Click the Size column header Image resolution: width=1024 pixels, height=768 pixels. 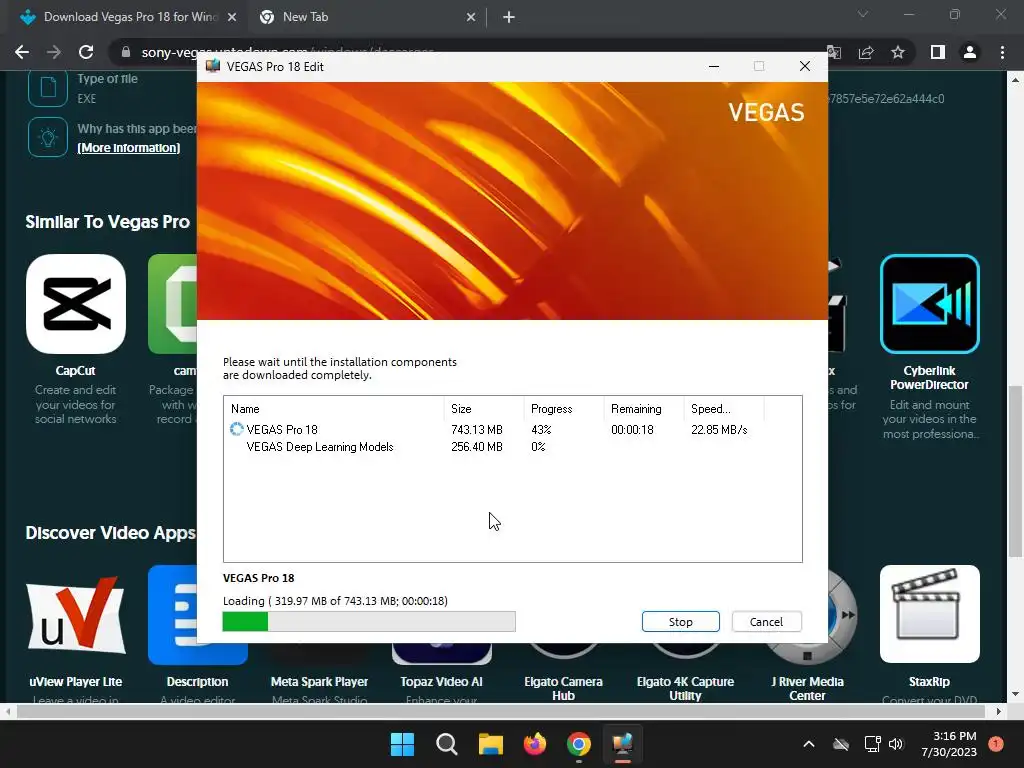tap(484, 409)
